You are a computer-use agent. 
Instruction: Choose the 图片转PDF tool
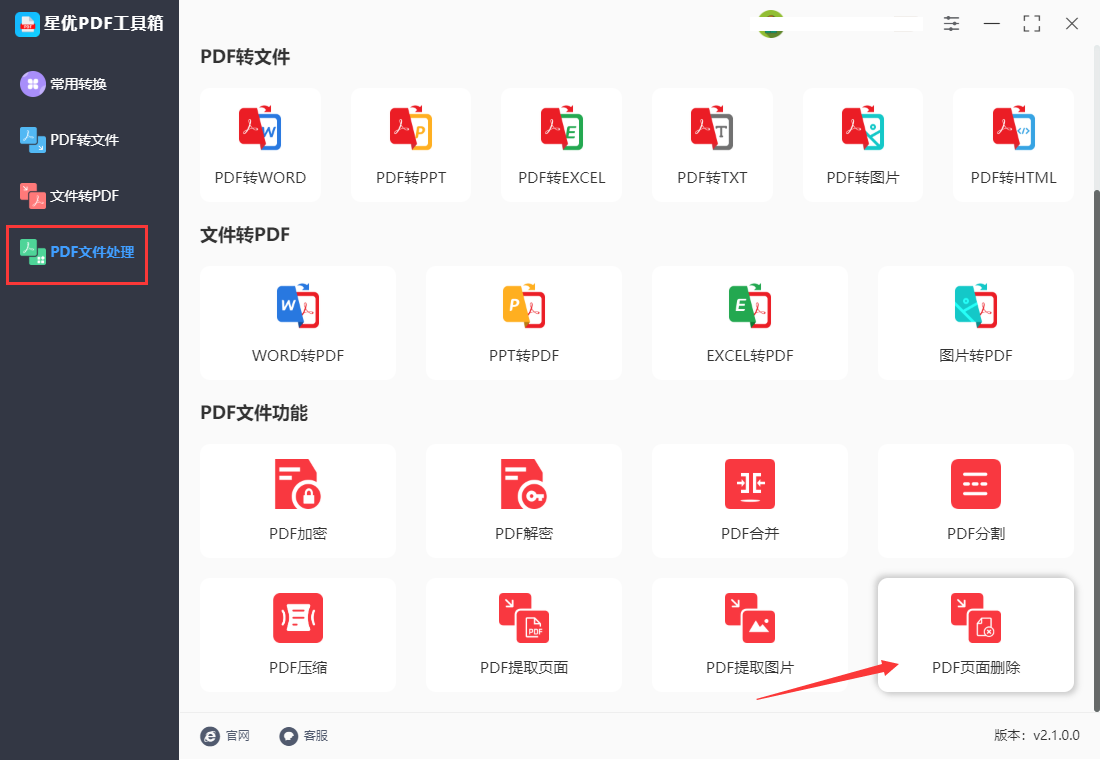[x=976, y=323]
